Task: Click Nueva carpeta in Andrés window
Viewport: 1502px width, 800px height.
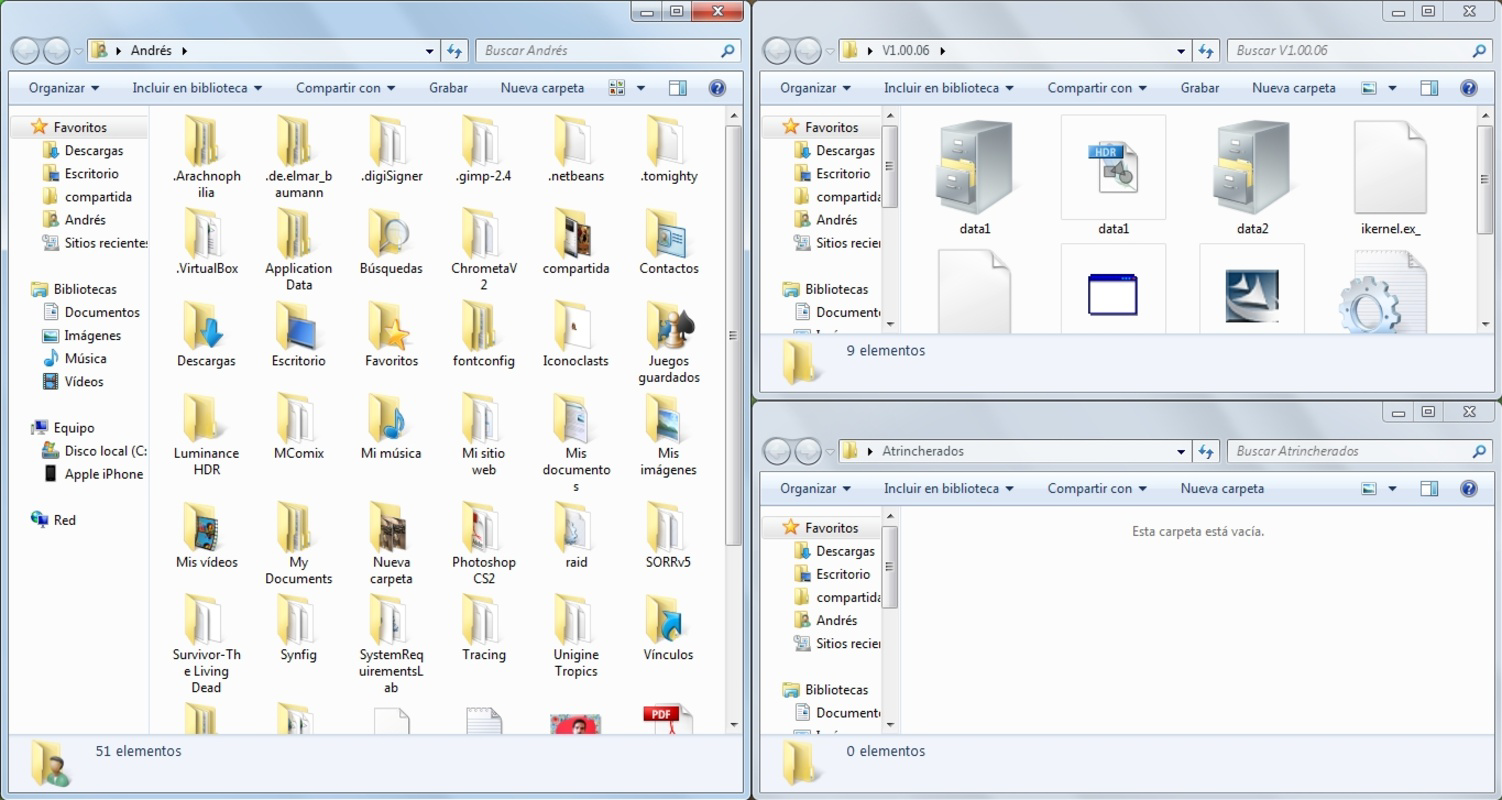Action: [542, 88]
